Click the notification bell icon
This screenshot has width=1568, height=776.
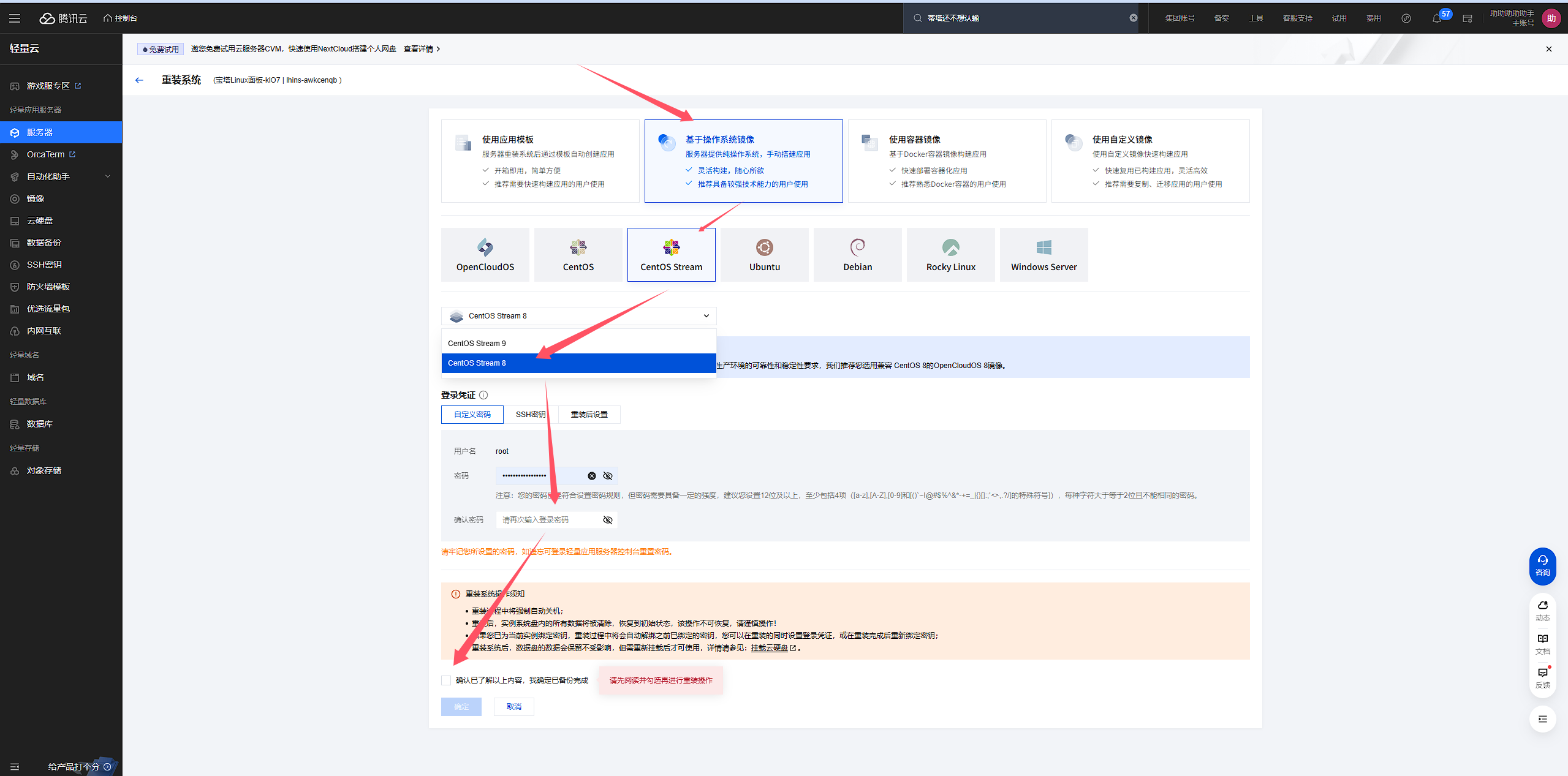(1436, 18)
